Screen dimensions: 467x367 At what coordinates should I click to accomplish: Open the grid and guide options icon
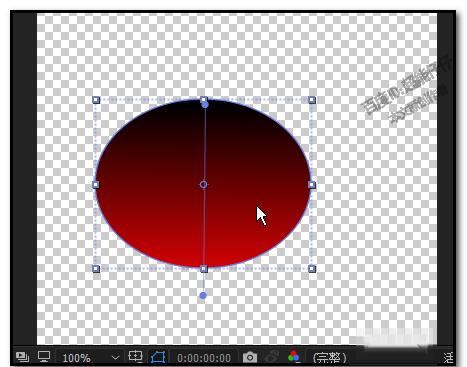coord(135,356)
